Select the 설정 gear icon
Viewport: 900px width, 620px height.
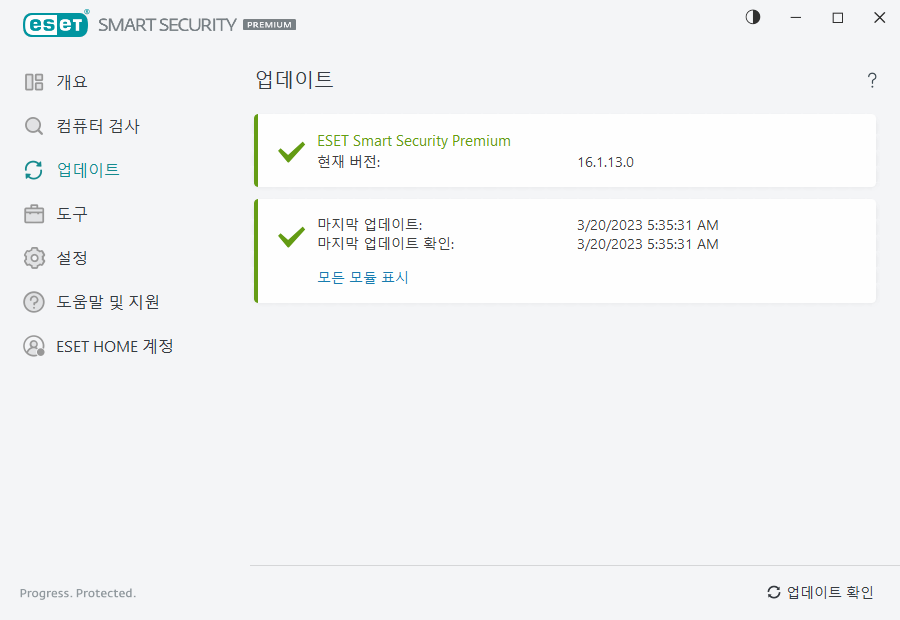click(32, 258)
